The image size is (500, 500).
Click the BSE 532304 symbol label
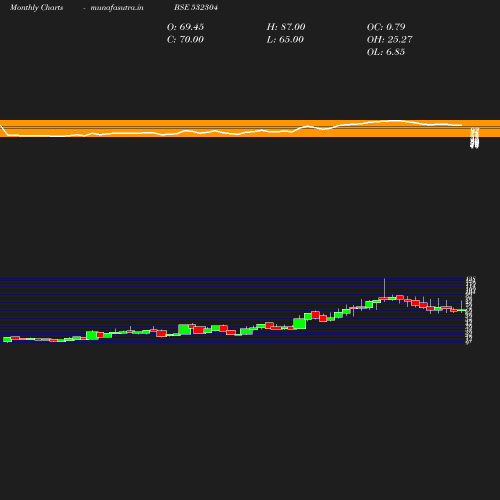(x=196, y=7)
